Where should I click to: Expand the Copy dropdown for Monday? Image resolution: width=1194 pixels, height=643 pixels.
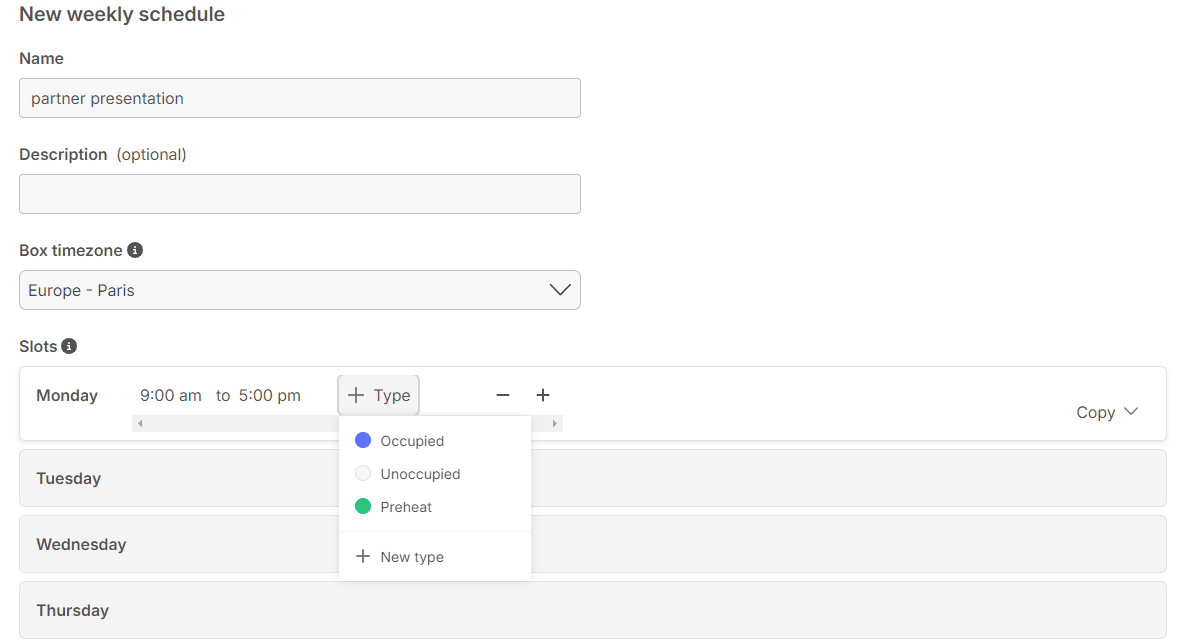tap(1107, 412)
